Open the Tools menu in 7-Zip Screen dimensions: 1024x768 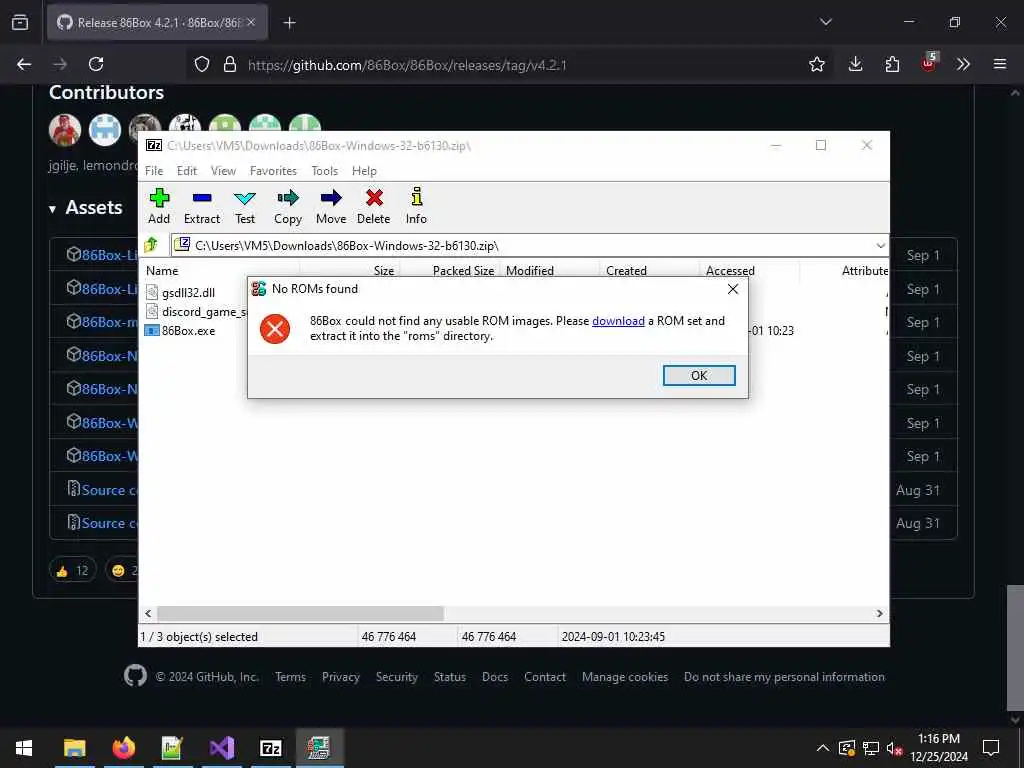coord(325,170)
